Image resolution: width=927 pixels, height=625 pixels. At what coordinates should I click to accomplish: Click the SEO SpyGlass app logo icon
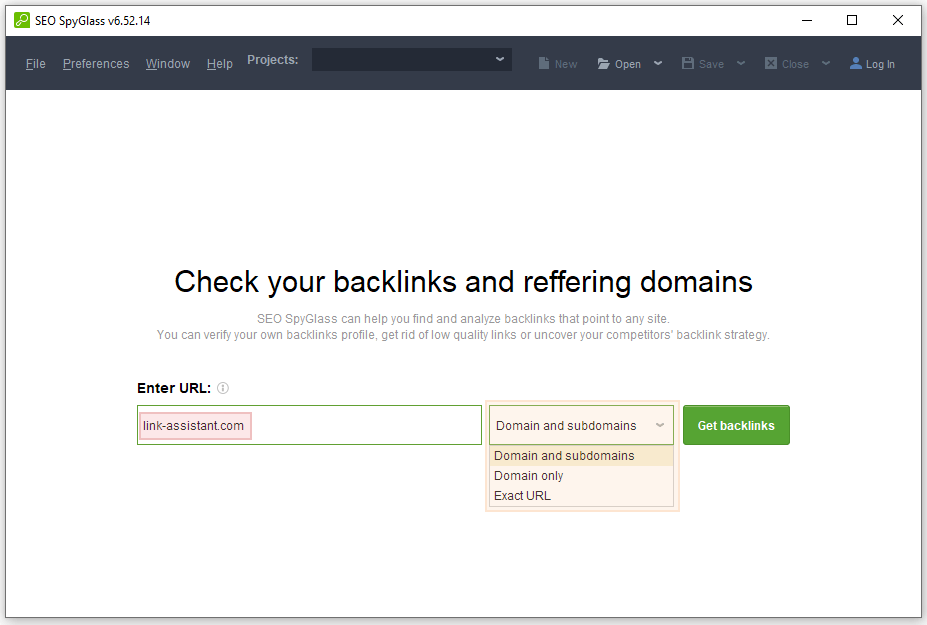pos(22,20)
